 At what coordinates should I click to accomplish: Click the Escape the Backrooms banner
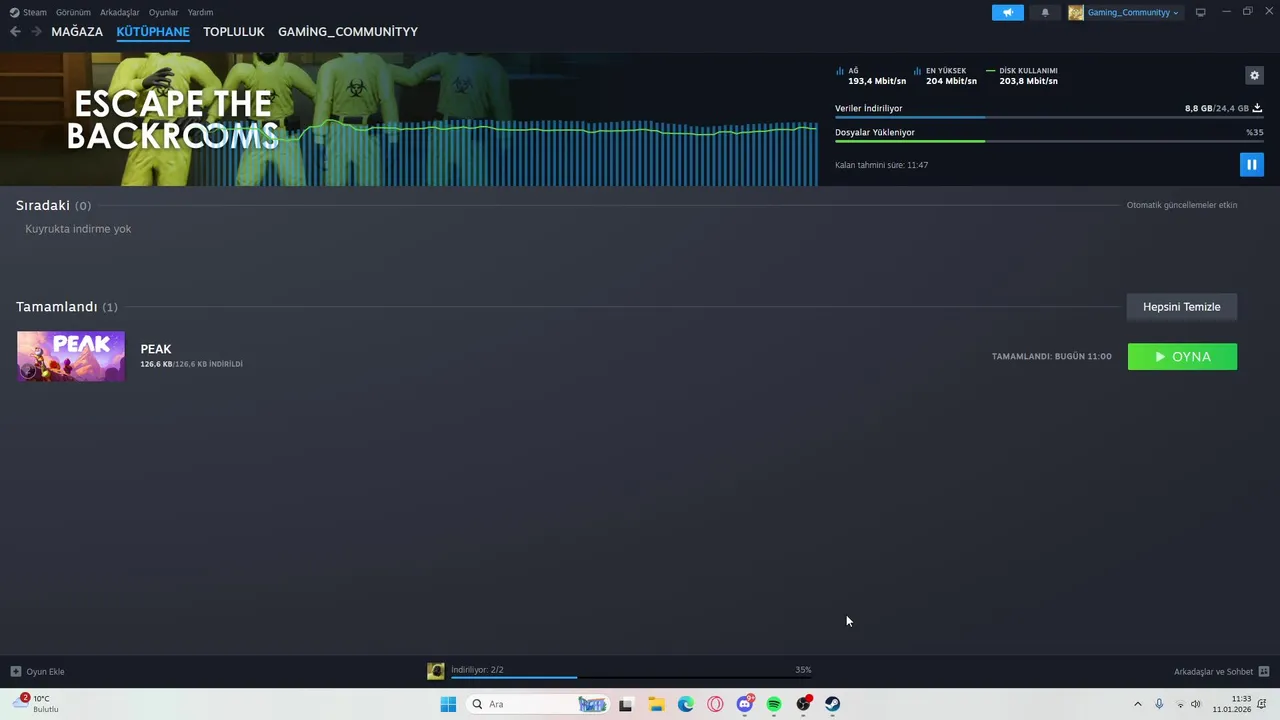408,119
